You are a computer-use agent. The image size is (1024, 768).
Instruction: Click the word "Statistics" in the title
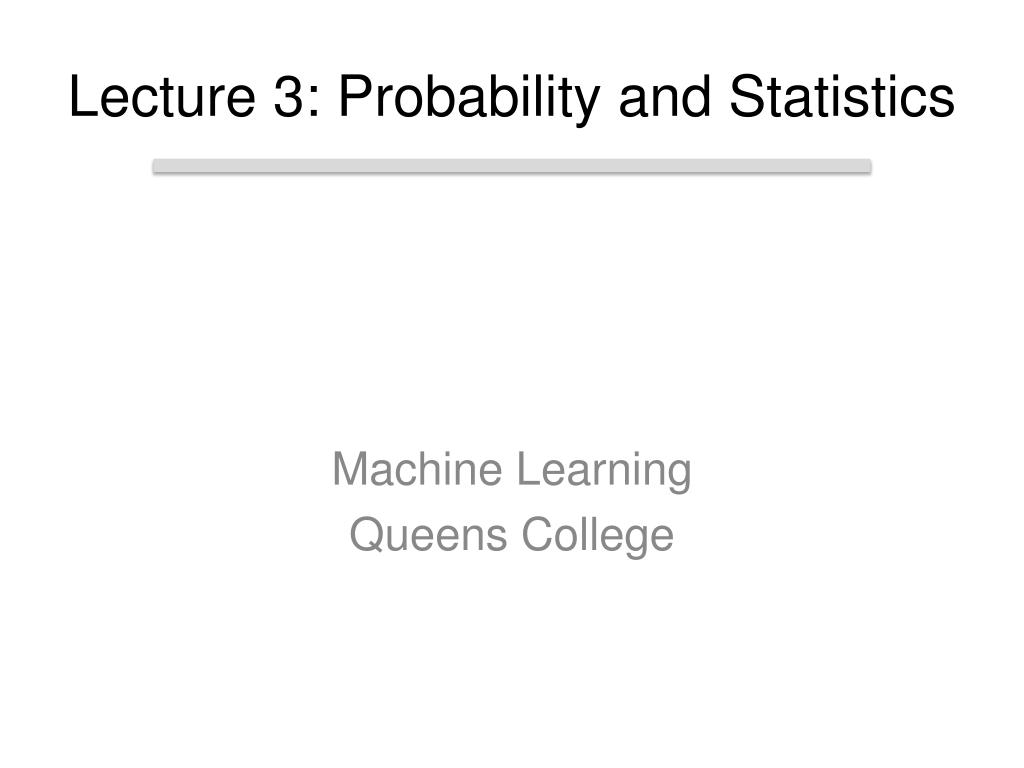click(842, 97)
